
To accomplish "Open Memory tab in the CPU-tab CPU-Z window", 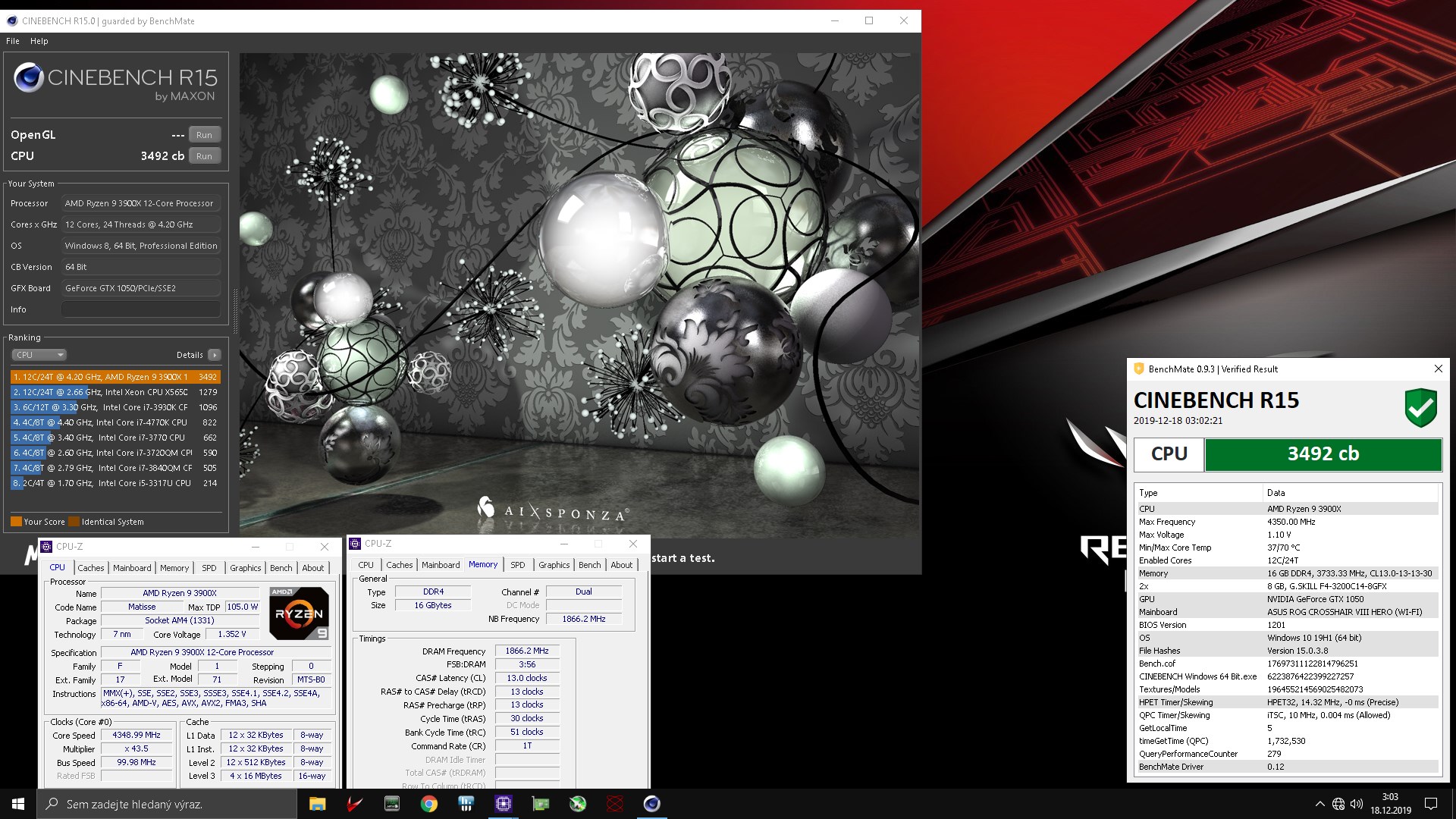I will pos(174,568).
